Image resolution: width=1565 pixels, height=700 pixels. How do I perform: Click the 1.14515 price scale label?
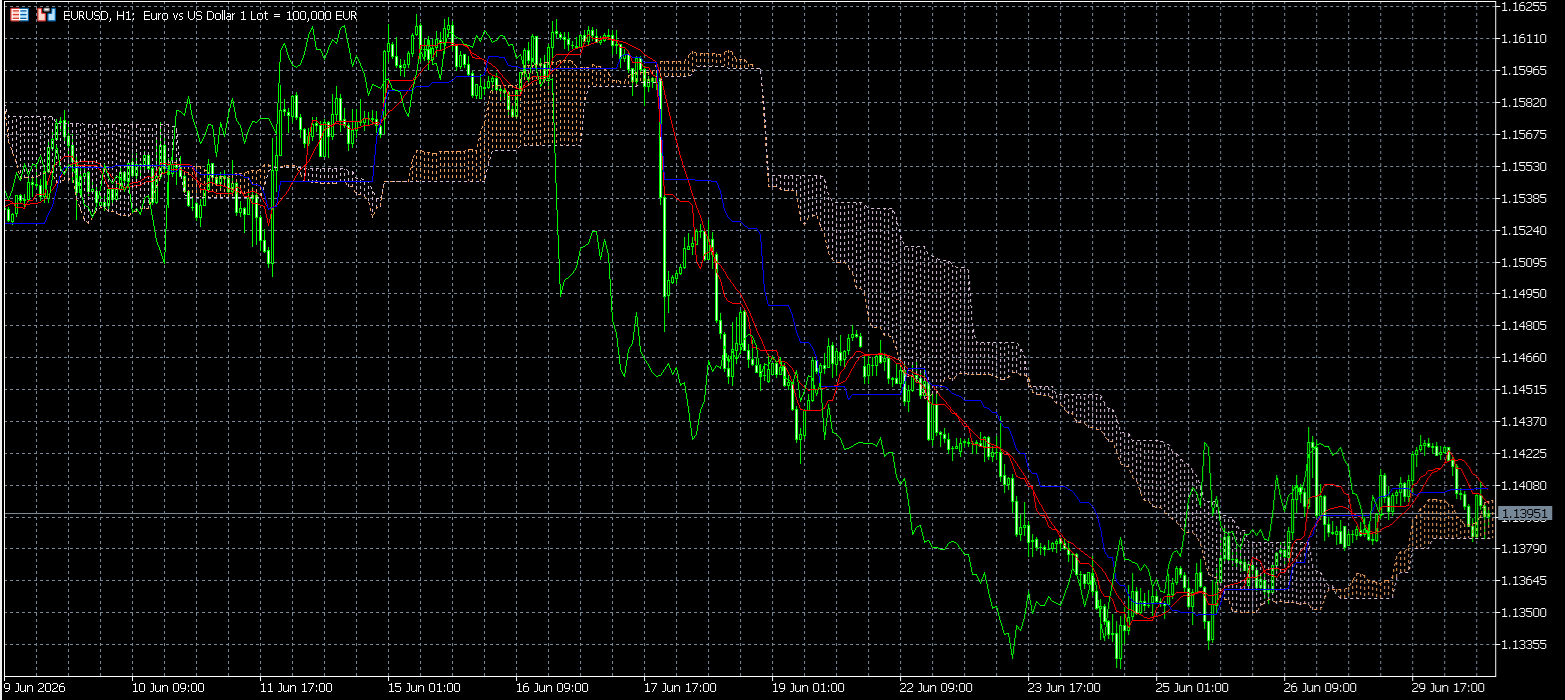pos(1525,389)
